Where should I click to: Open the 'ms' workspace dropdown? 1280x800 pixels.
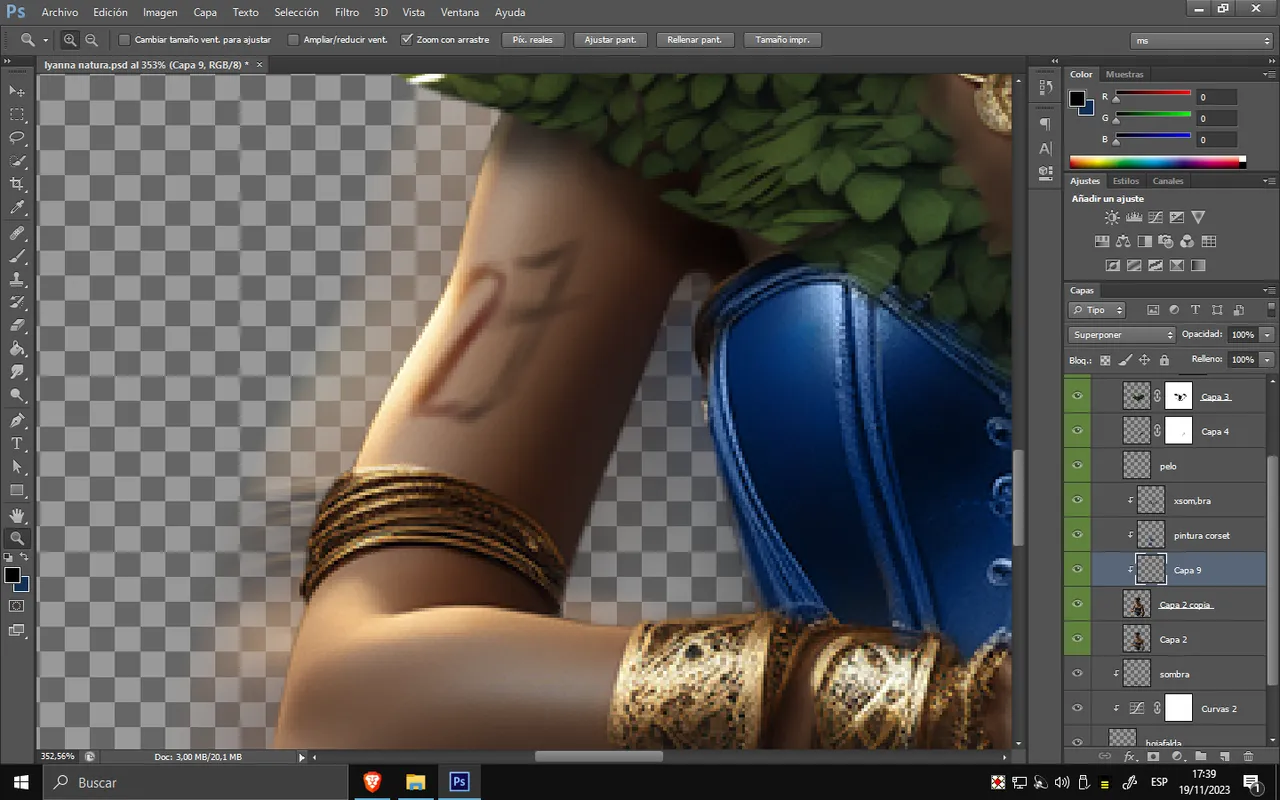pos(1201,40)
